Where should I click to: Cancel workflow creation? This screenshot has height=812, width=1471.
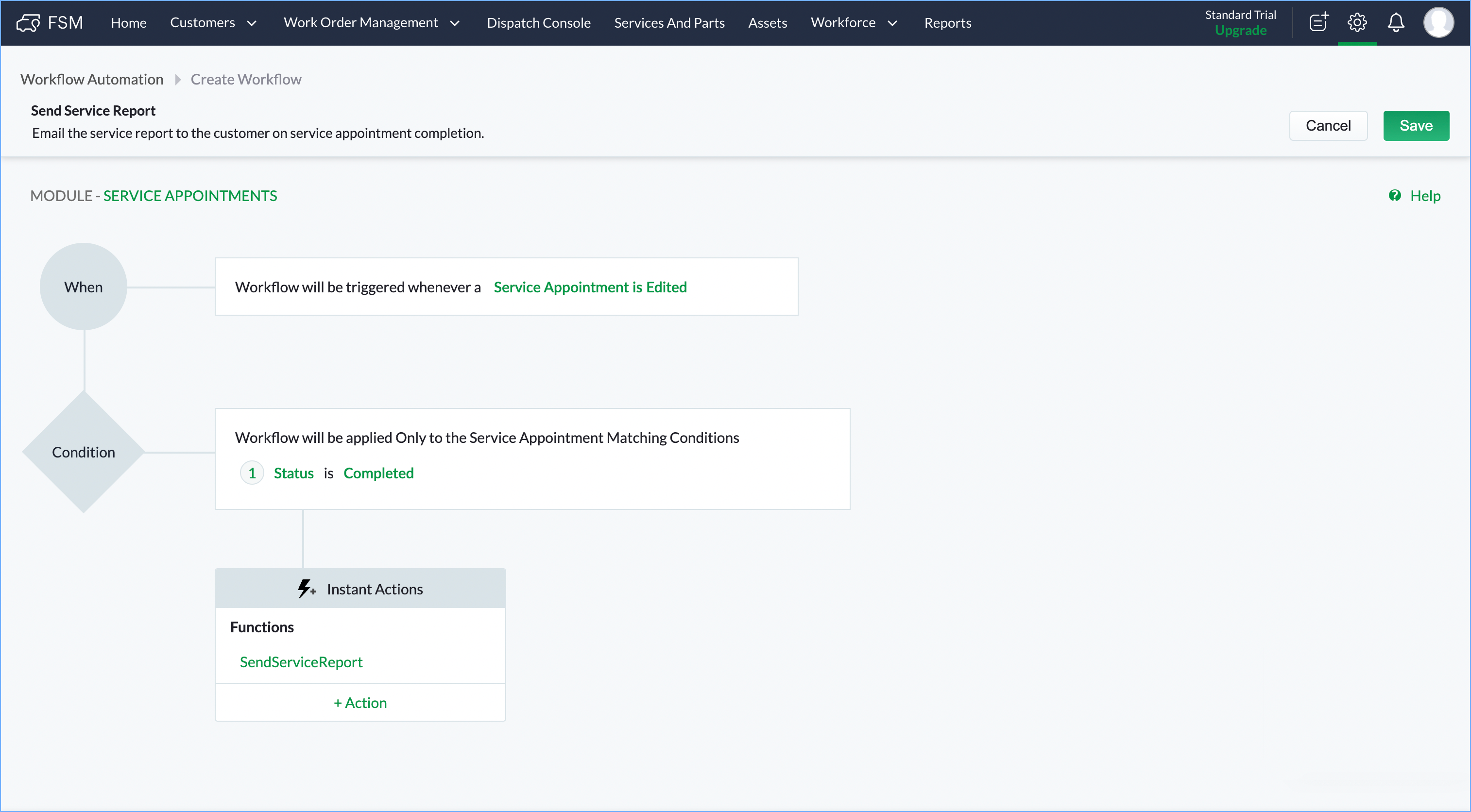[1328, 126]
